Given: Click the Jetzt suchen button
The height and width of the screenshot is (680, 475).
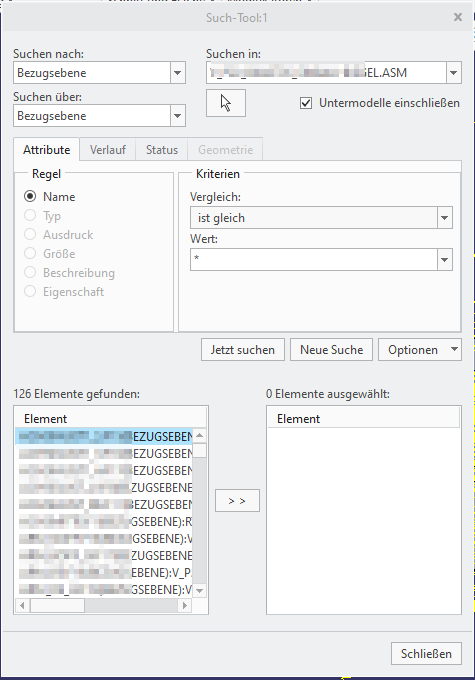Looking at the screenshot, I should click(x=243, y=350).
